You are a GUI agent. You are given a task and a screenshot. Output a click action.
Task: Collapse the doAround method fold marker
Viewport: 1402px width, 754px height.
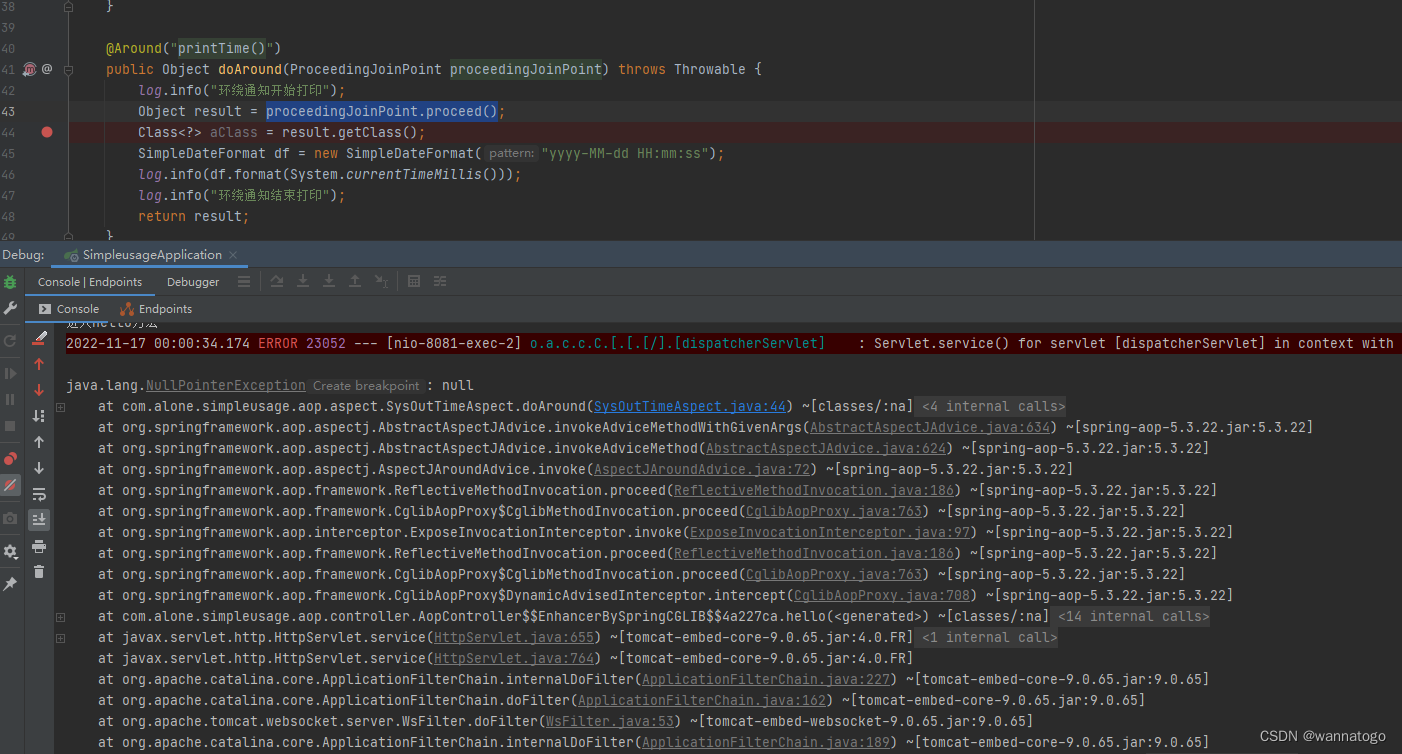69,69
